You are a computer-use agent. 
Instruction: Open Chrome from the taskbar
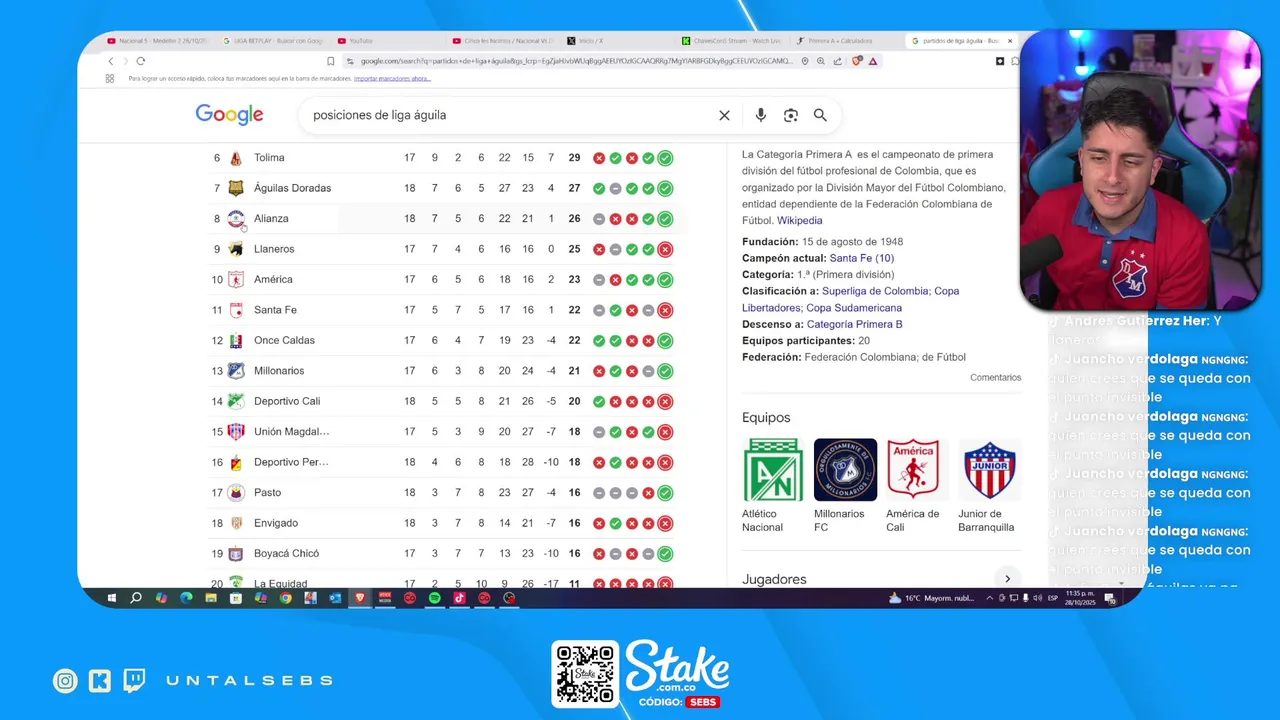pyautogui.click(x=285, y=598)
